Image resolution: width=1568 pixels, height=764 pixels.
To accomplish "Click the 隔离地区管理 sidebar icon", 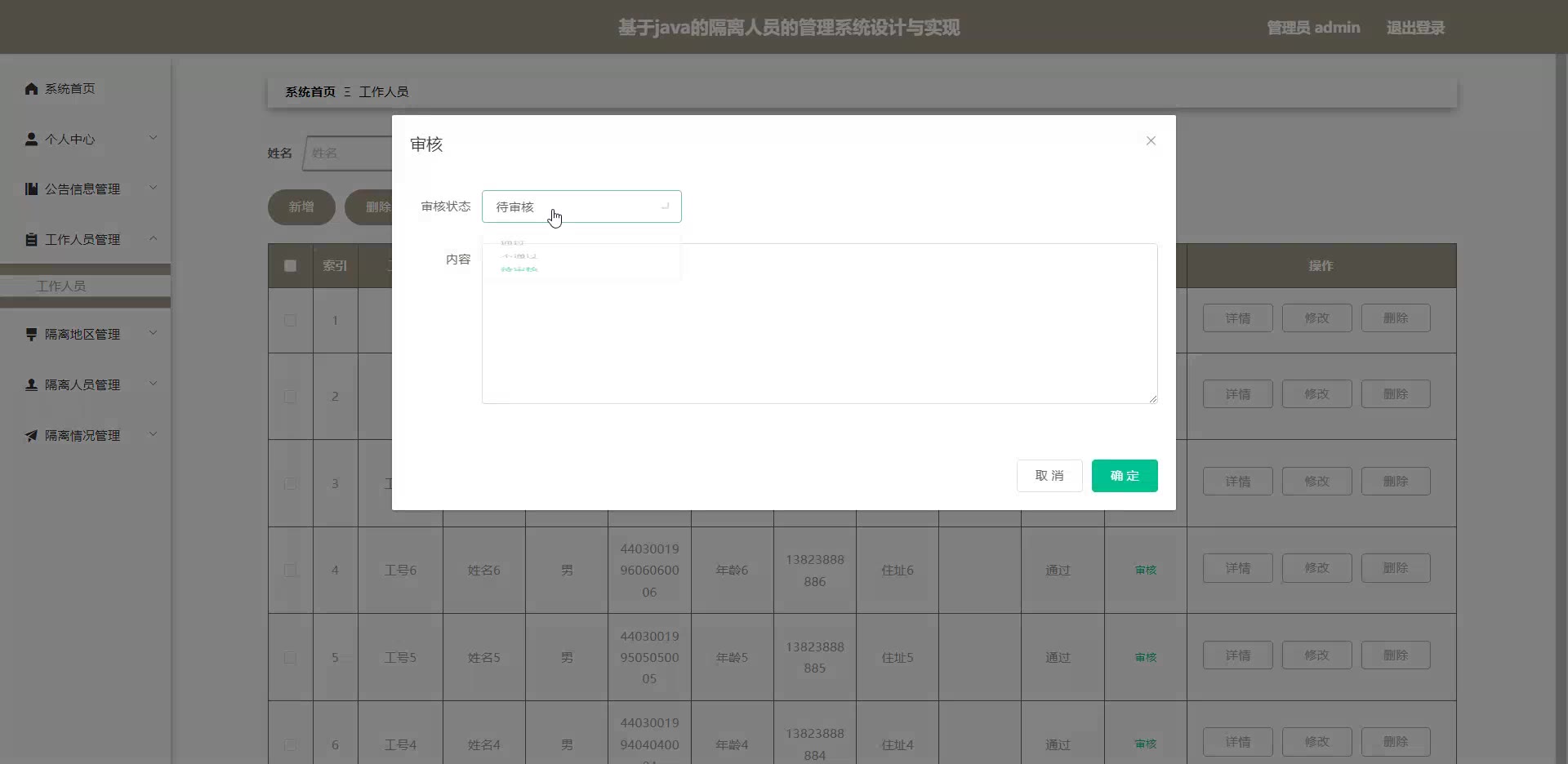I will pos(31,334).
